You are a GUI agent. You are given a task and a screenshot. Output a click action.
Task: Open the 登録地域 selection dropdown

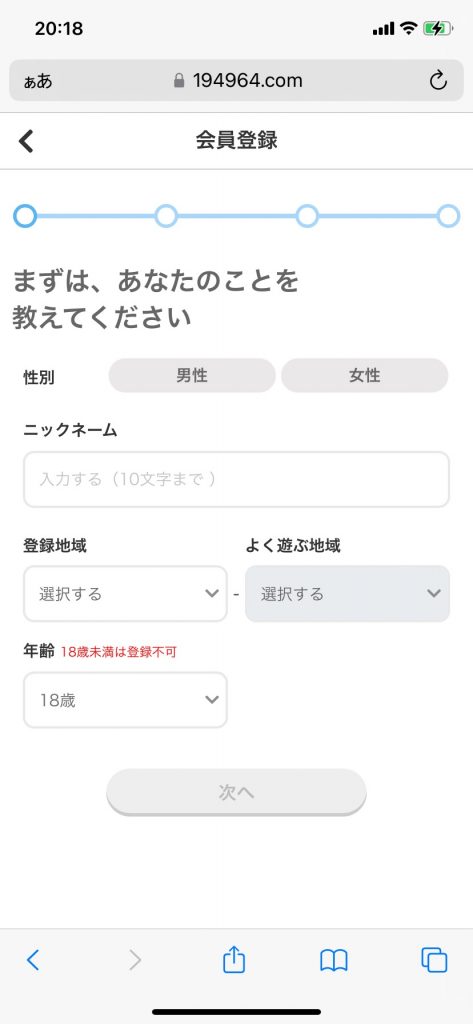pyautogui.click(x=125, y=594)
